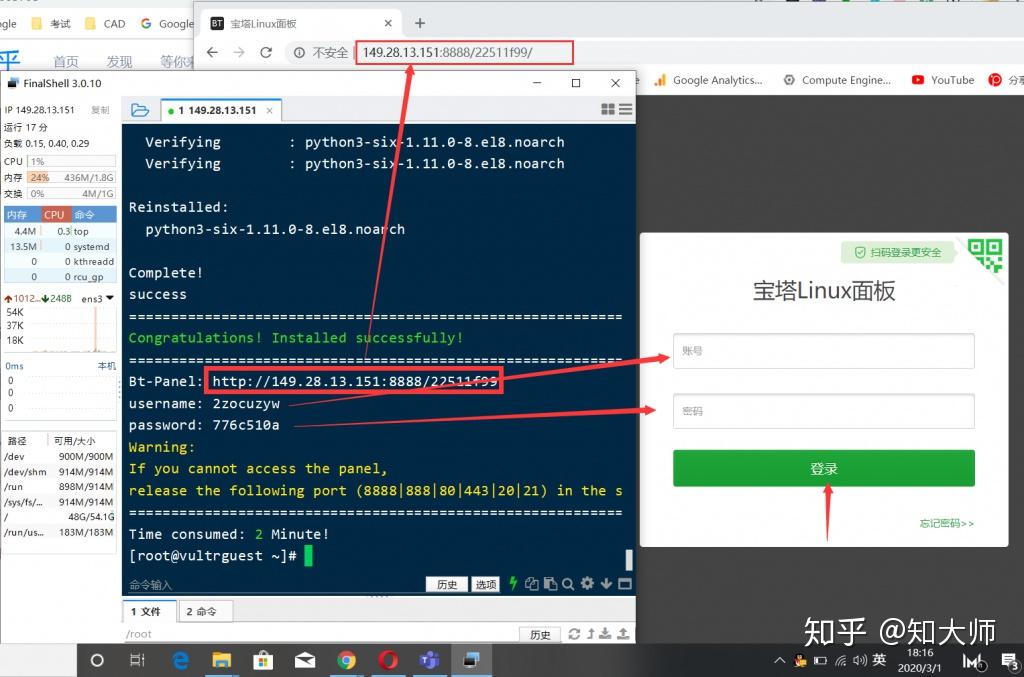The image size is (1024, 677).
Task: Select the ens3 network interface dropdown
Action: pos(97,298)
